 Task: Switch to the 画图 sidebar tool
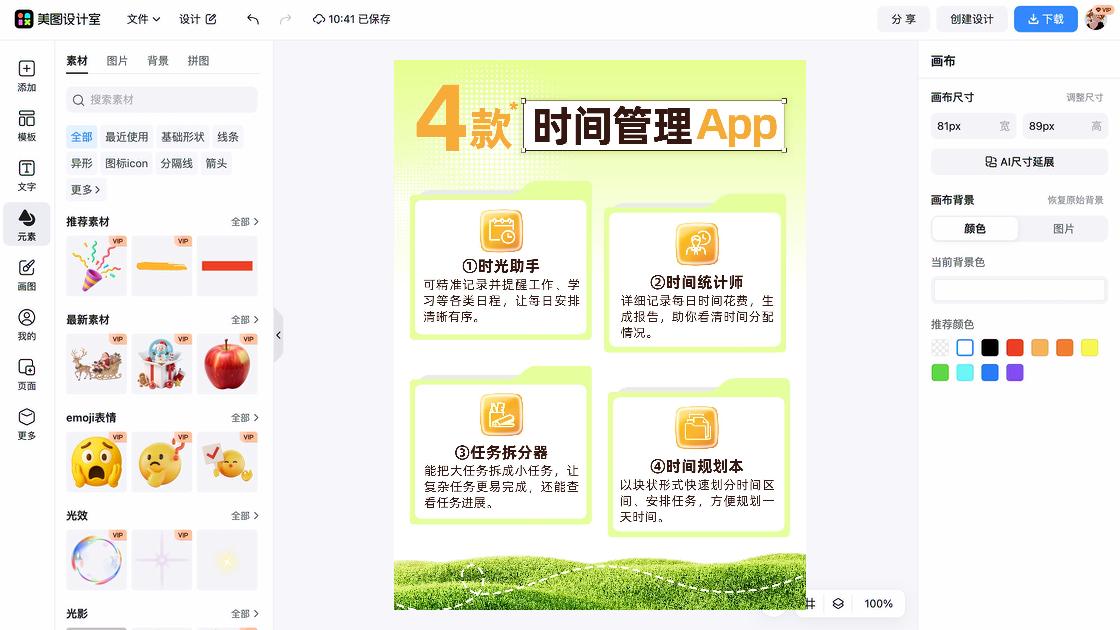26,272
